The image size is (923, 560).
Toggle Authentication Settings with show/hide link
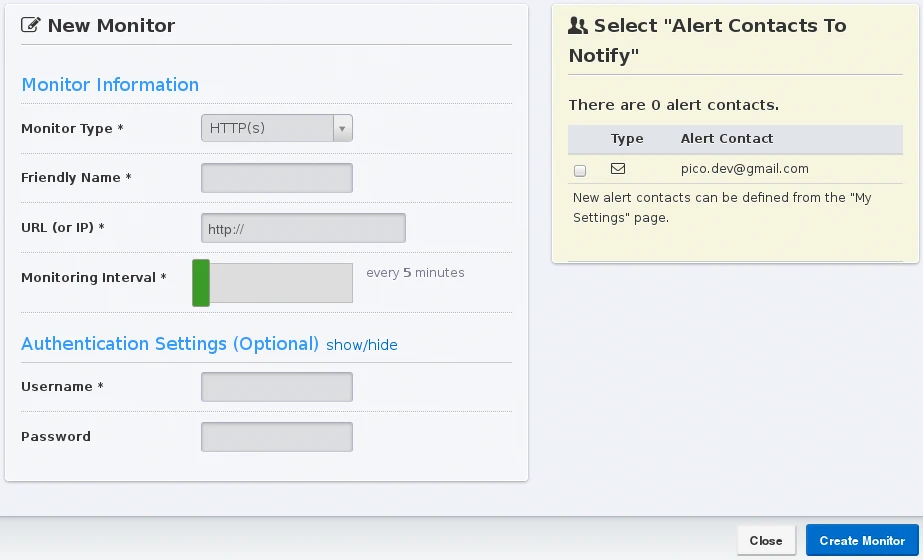(x=362, y=345)
